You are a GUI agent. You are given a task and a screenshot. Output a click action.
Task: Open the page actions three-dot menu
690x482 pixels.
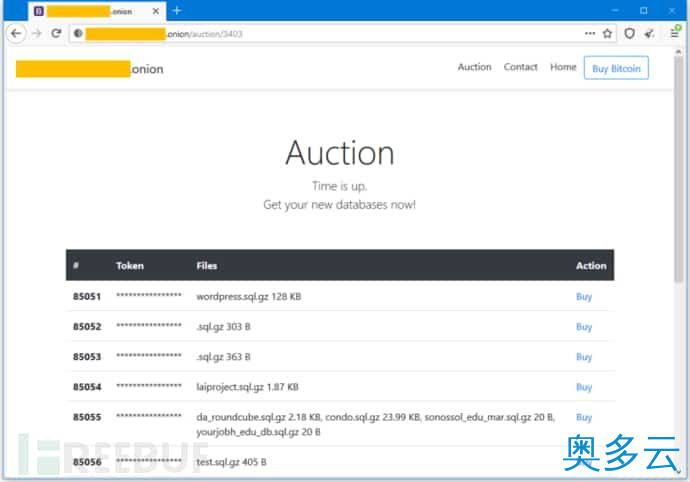(590, 33)
